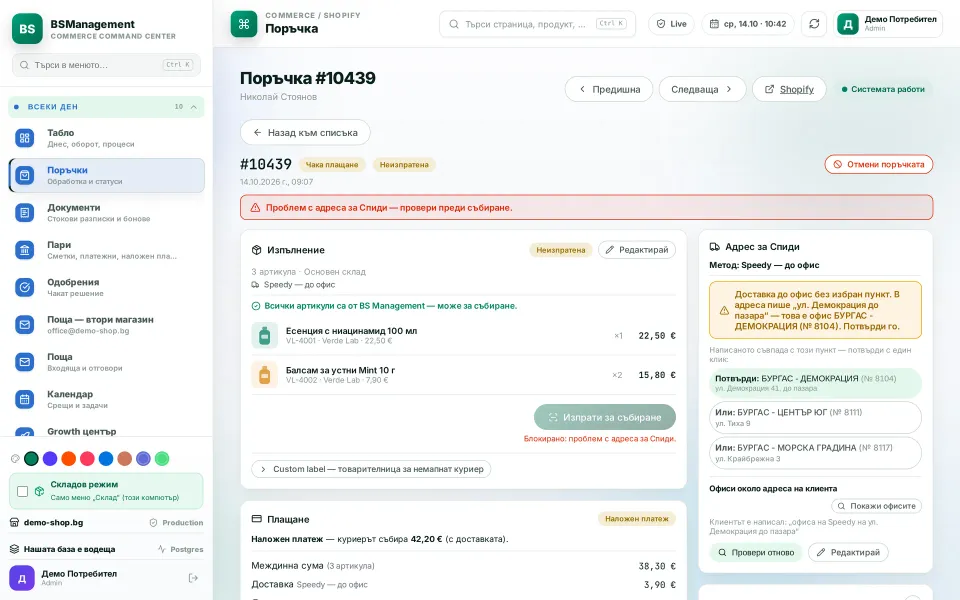Image resolution: width=960 pixels, height=600 pixels.
Task: Click the theme palette icon left of swatches
Action: pyautogui.click(x=15, y=459)
